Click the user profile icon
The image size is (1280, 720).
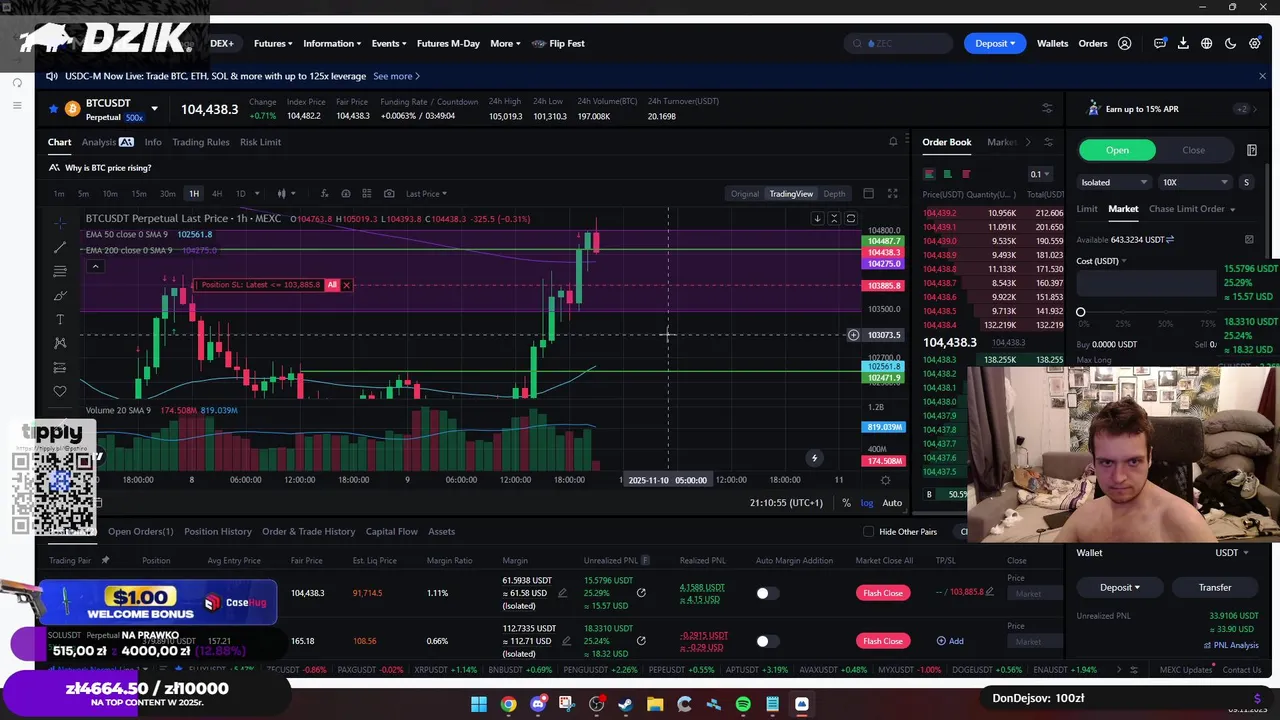(1125, 43)
